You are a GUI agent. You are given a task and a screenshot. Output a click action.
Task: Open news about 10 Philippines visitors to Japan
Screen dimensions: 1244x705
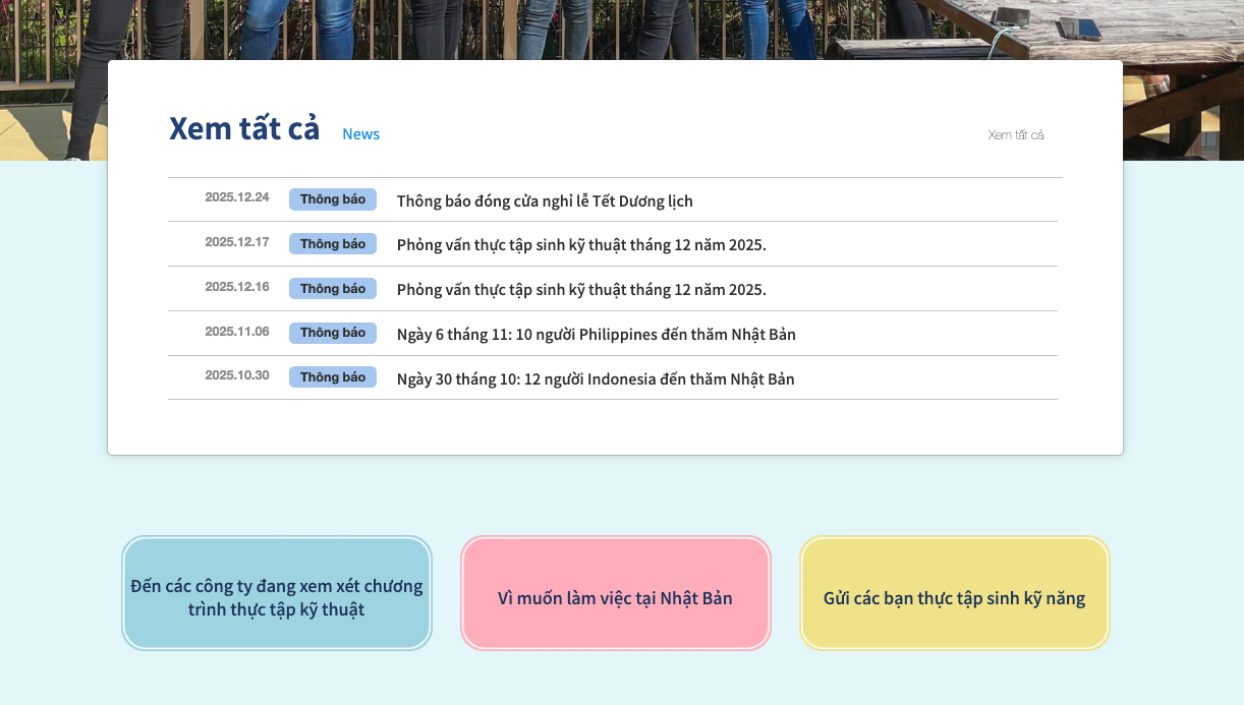596,334
